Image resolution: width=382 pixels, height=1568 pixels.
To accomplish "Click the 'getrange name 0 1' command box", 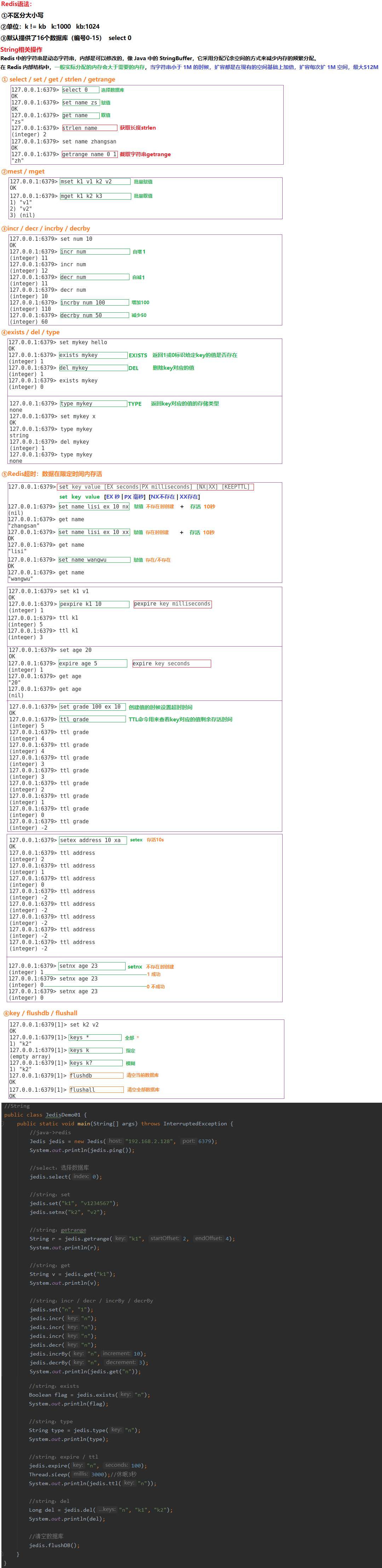I will coord(89,155).
